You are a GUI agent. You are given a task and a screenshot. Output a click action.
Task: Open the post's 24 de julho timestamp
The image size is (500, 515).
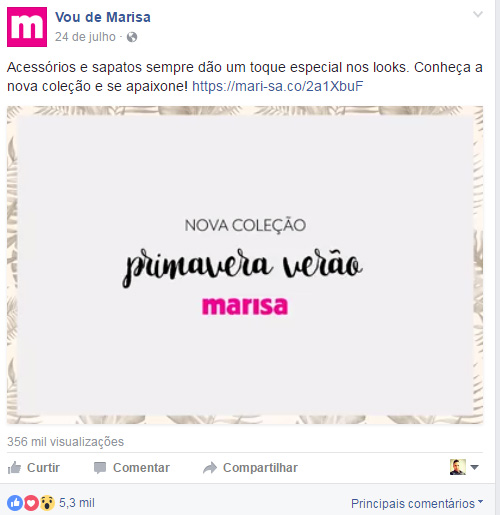(85, 37)
